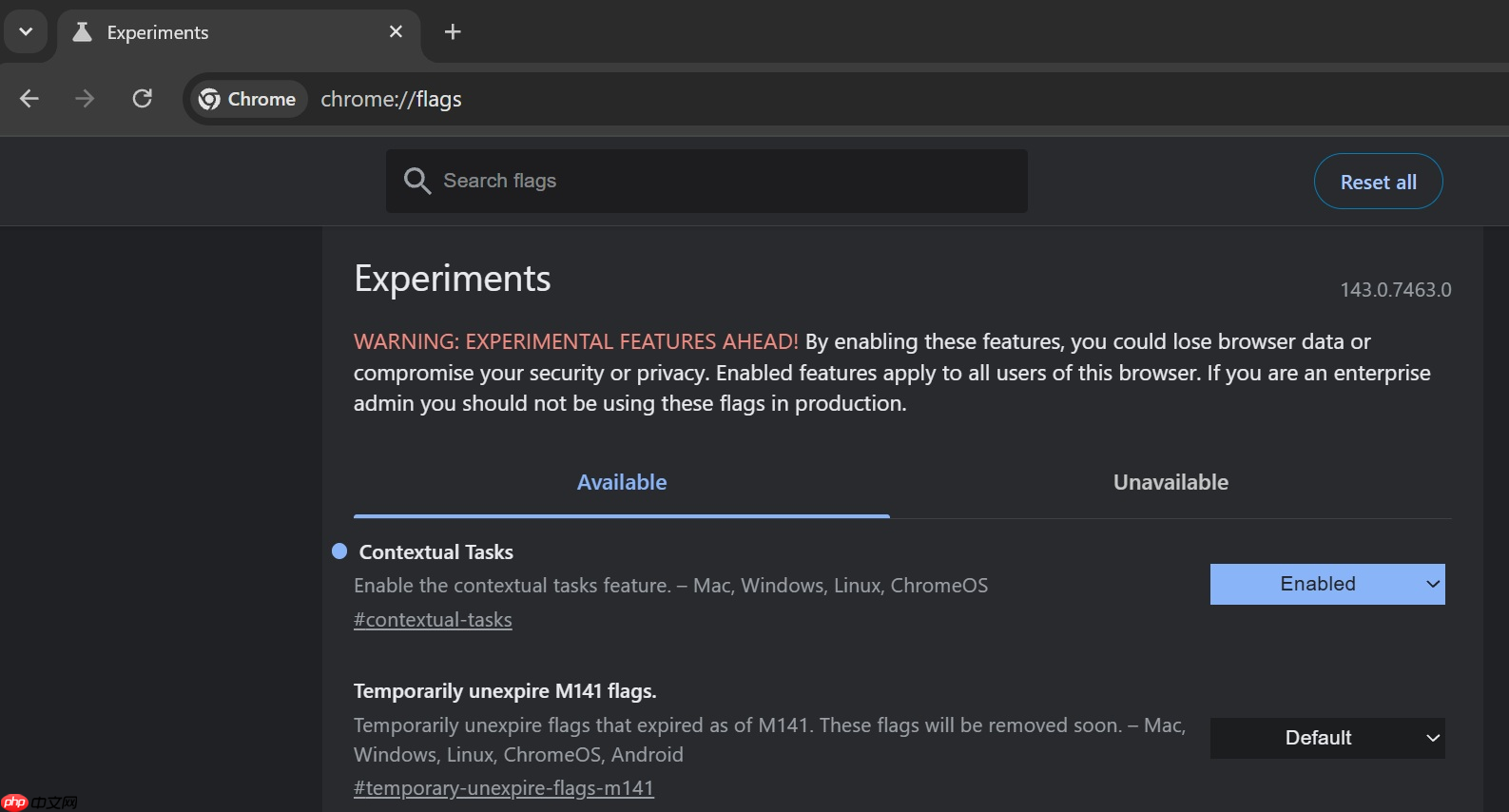The width and height of the screenshot is (1509, 812).
Task: Select the Available tab
Action: 622,483
